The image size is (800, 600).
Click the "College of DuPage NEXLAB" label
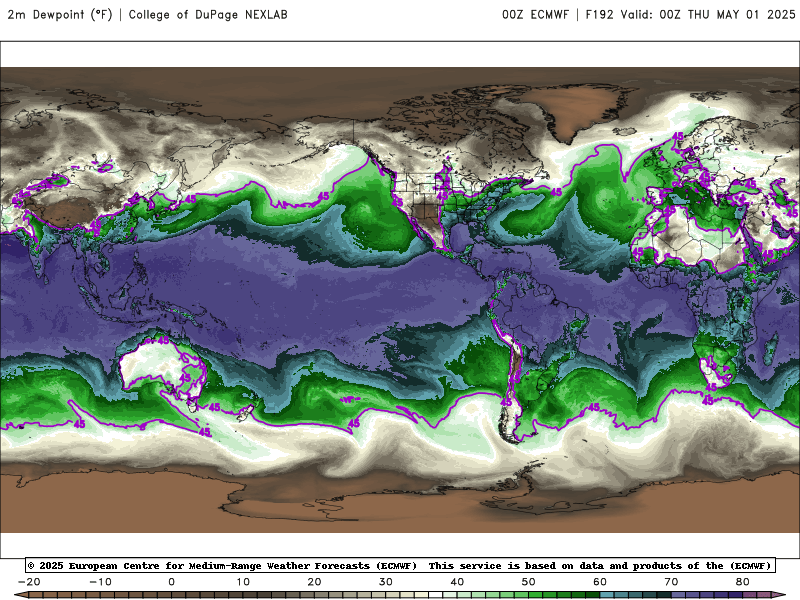pyautogui.click(x=208, y=15)
